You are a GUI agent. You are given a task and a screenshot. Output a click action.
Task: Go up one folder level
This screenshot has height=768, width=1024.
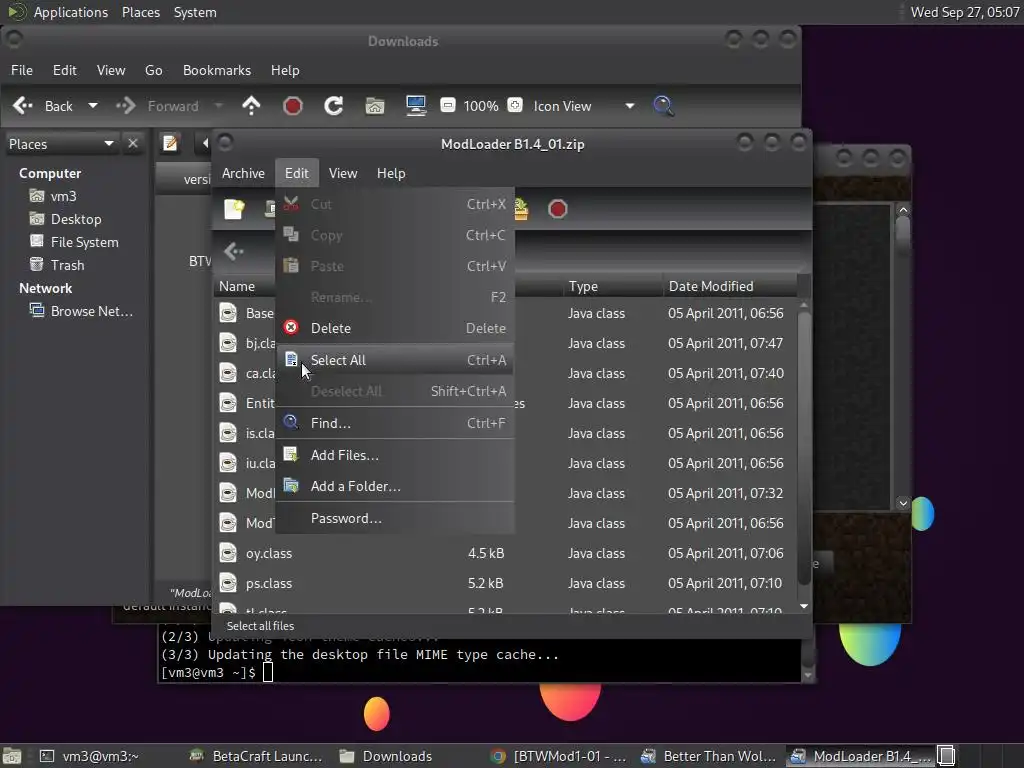click(251, 106)
